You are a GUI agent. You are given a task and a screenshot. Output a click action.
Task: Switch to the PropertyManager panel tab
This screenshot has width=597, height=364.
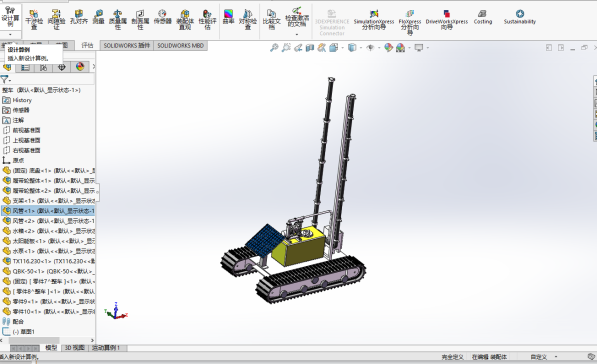pyautogui.click(x=26, y=67)
